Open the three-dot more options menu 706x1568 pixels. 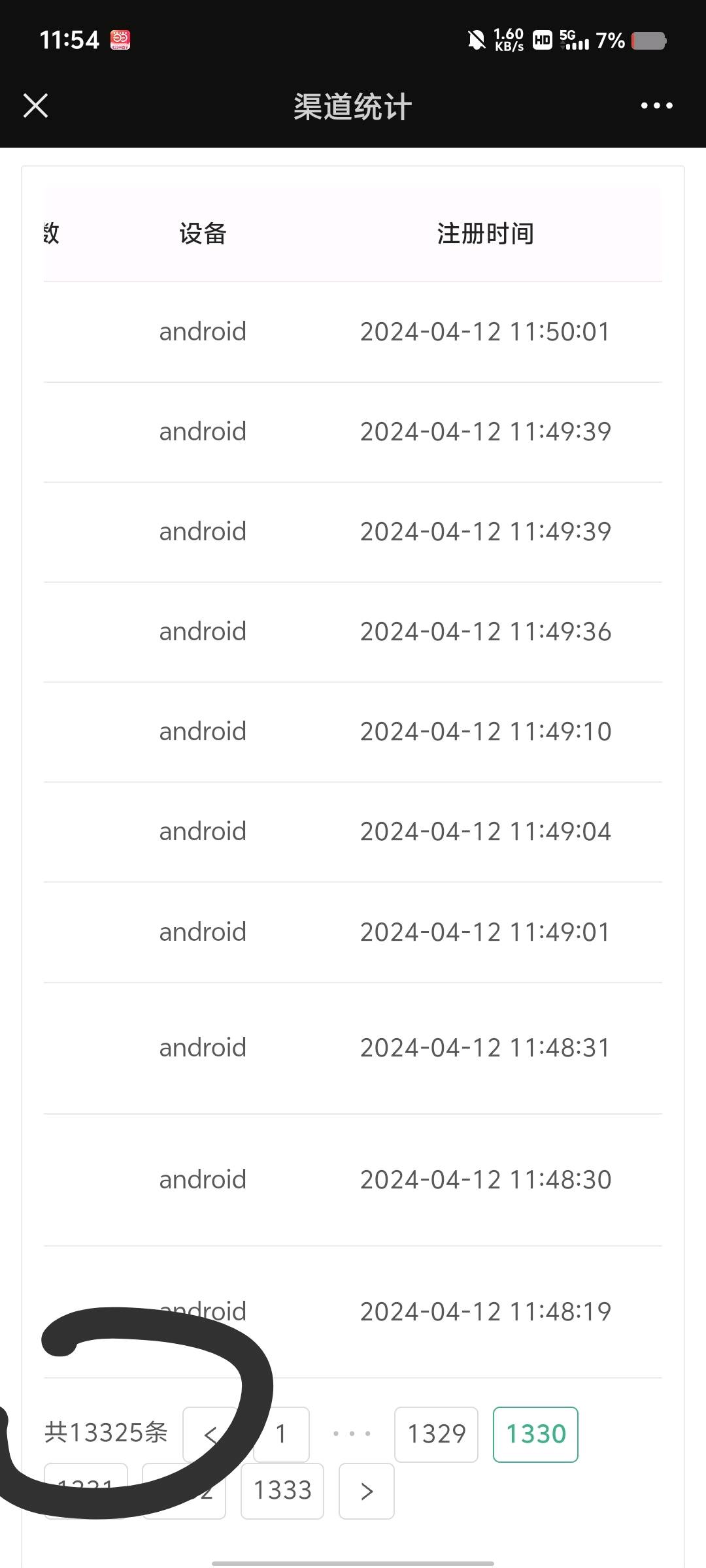tap(656, 106)
